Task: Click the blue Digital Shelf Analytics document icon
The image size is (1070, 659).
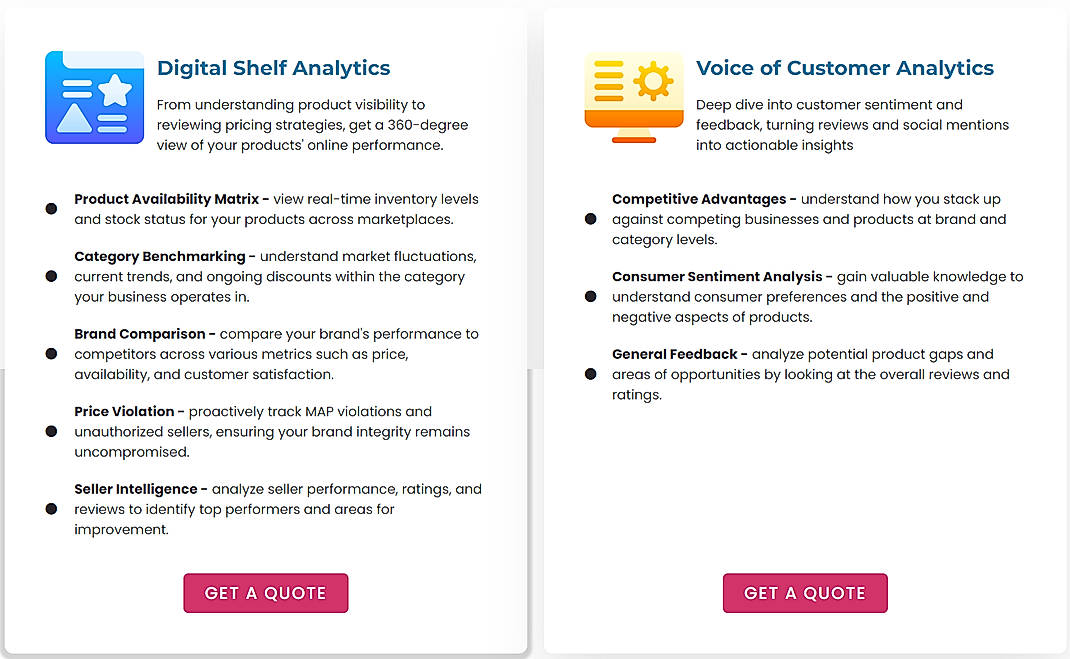Action: click(x=94, y=96)
